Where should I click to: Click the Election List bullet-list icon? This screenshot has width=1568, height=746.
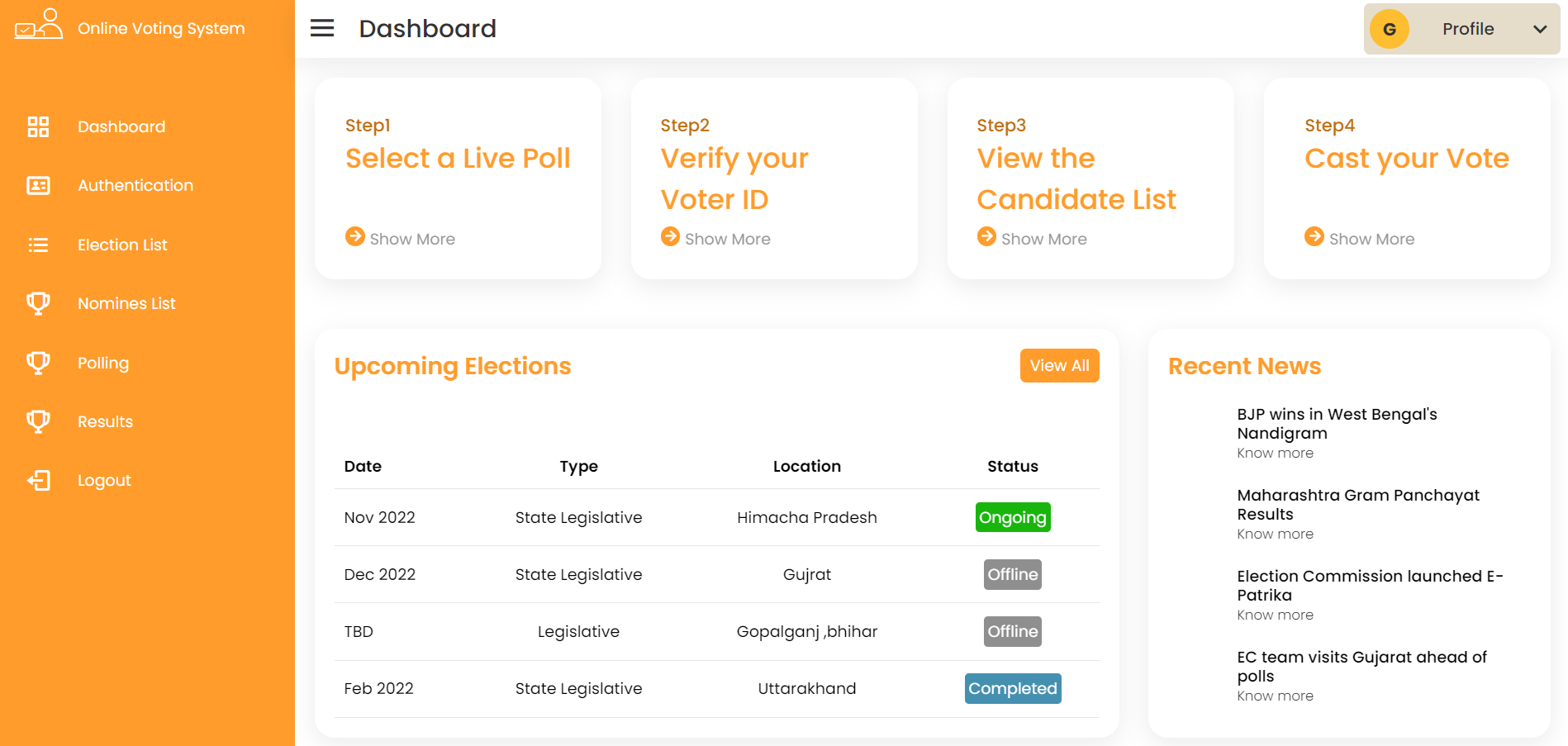[x=38, y=245]
